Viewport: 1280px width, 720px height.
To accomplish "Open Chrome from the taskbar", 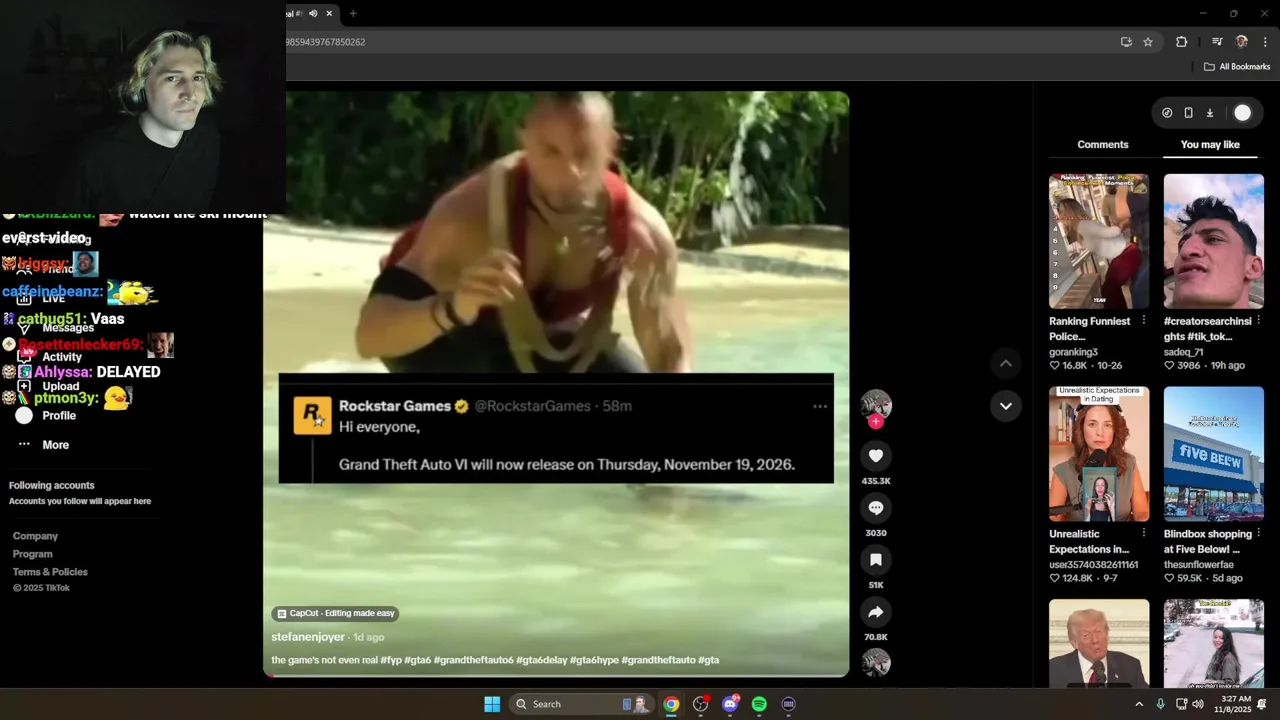I will 671,704.
